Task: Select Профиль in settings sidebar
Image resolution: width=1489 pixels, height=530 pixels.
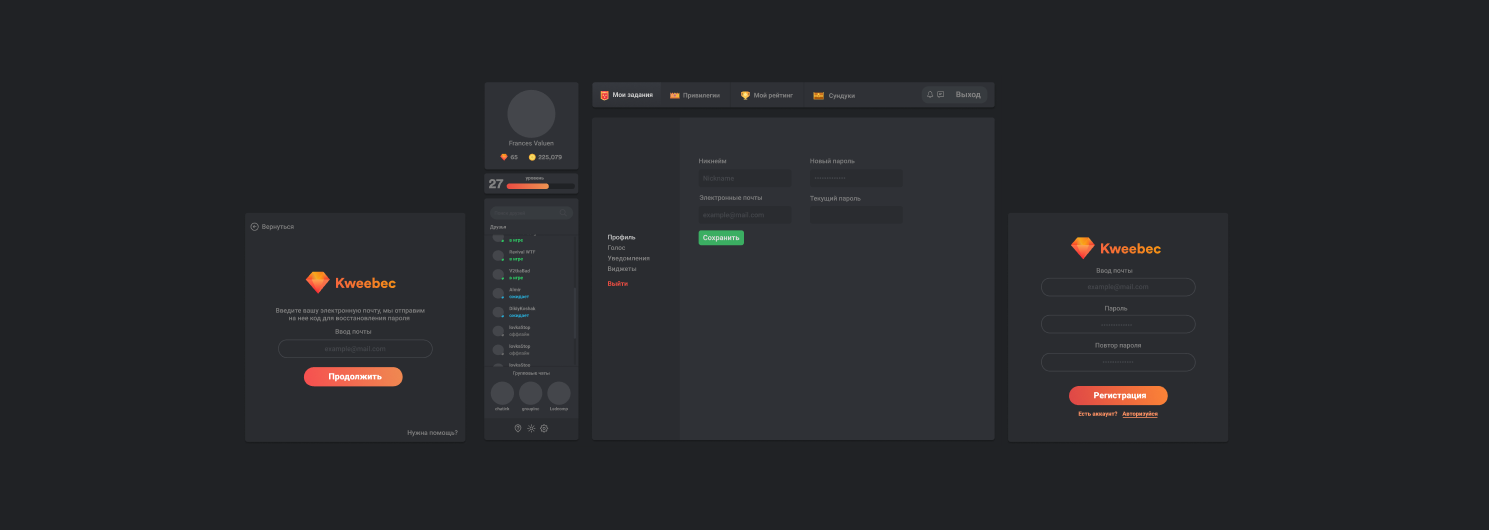Action: (x=621, y=237)
